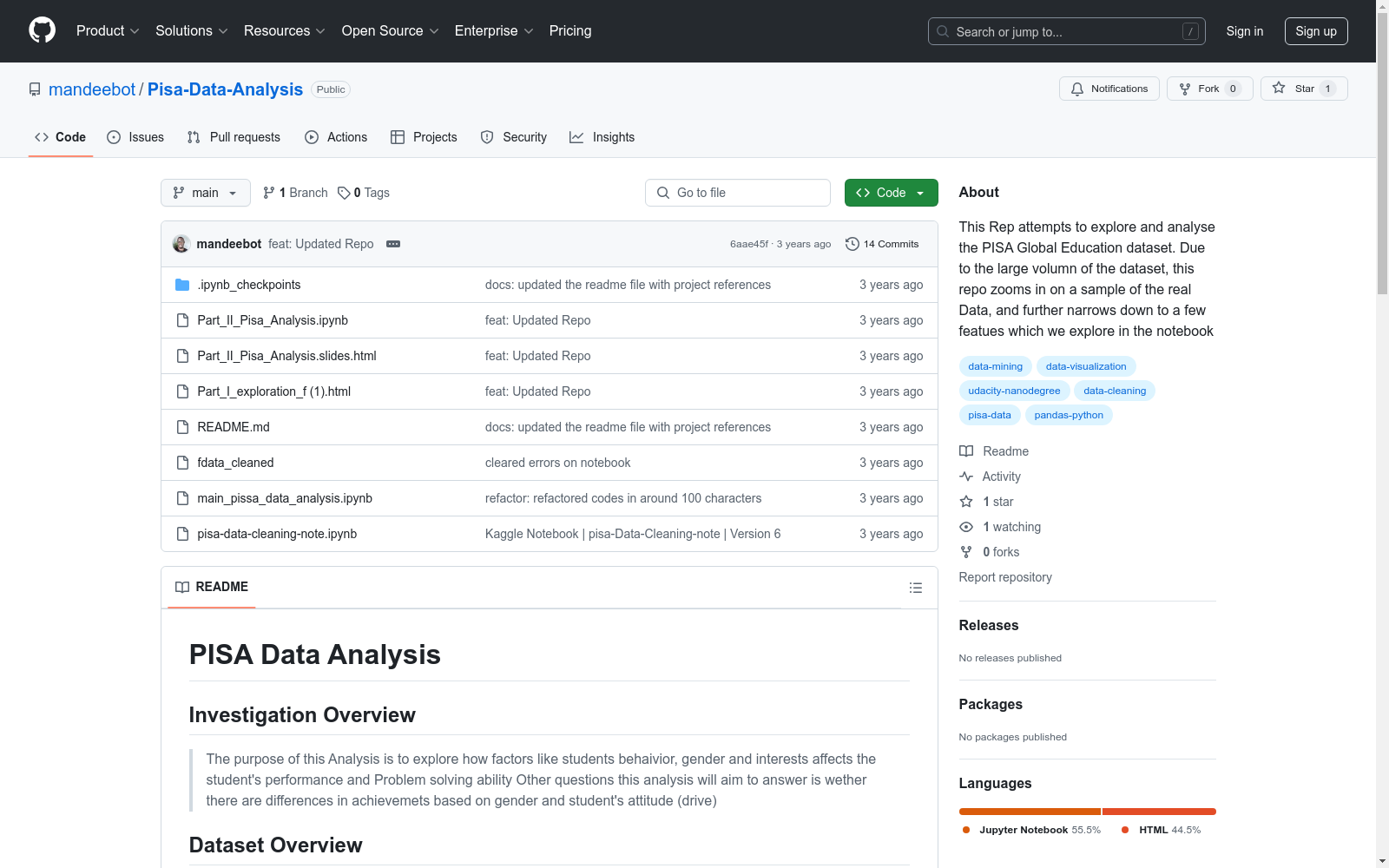This screenshot has height=868, width=1389.
Task: Click the .ipynb_checkpoints folder icon
Action: pos(182,285)
